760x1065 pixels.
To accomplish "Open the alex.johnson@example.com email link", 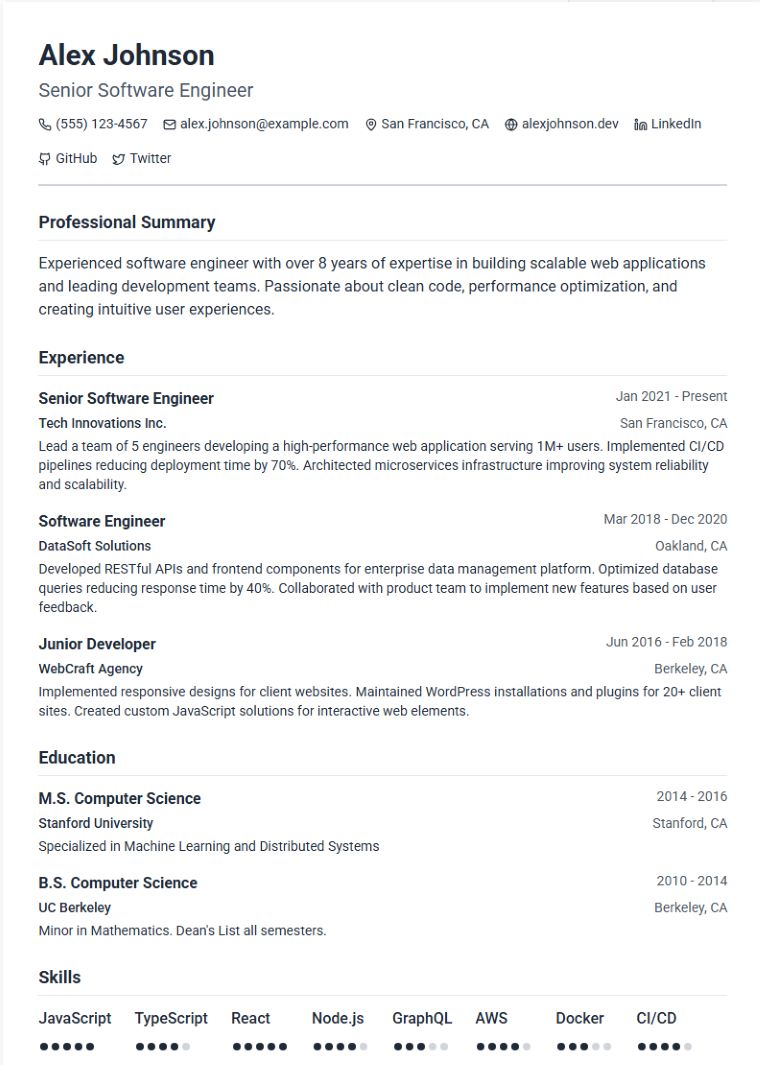I will [264, 124].
